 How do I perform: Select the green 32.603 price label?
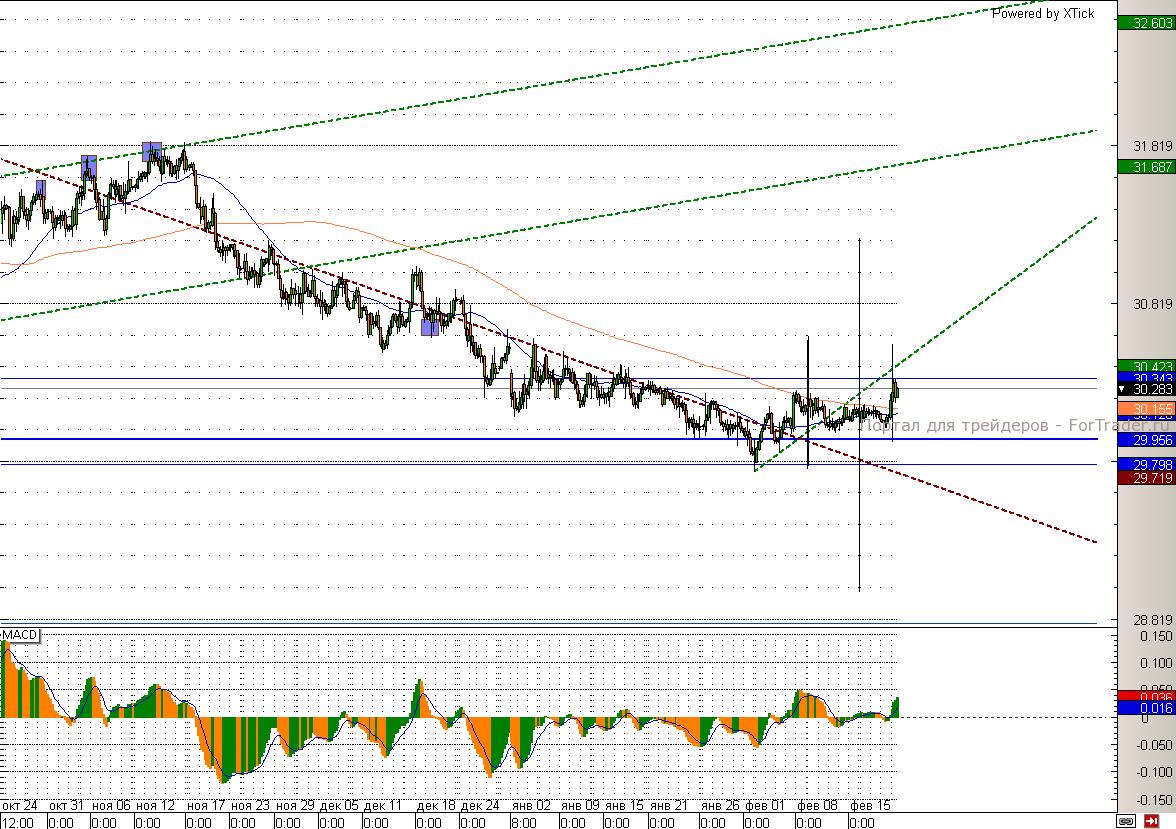1146,23
